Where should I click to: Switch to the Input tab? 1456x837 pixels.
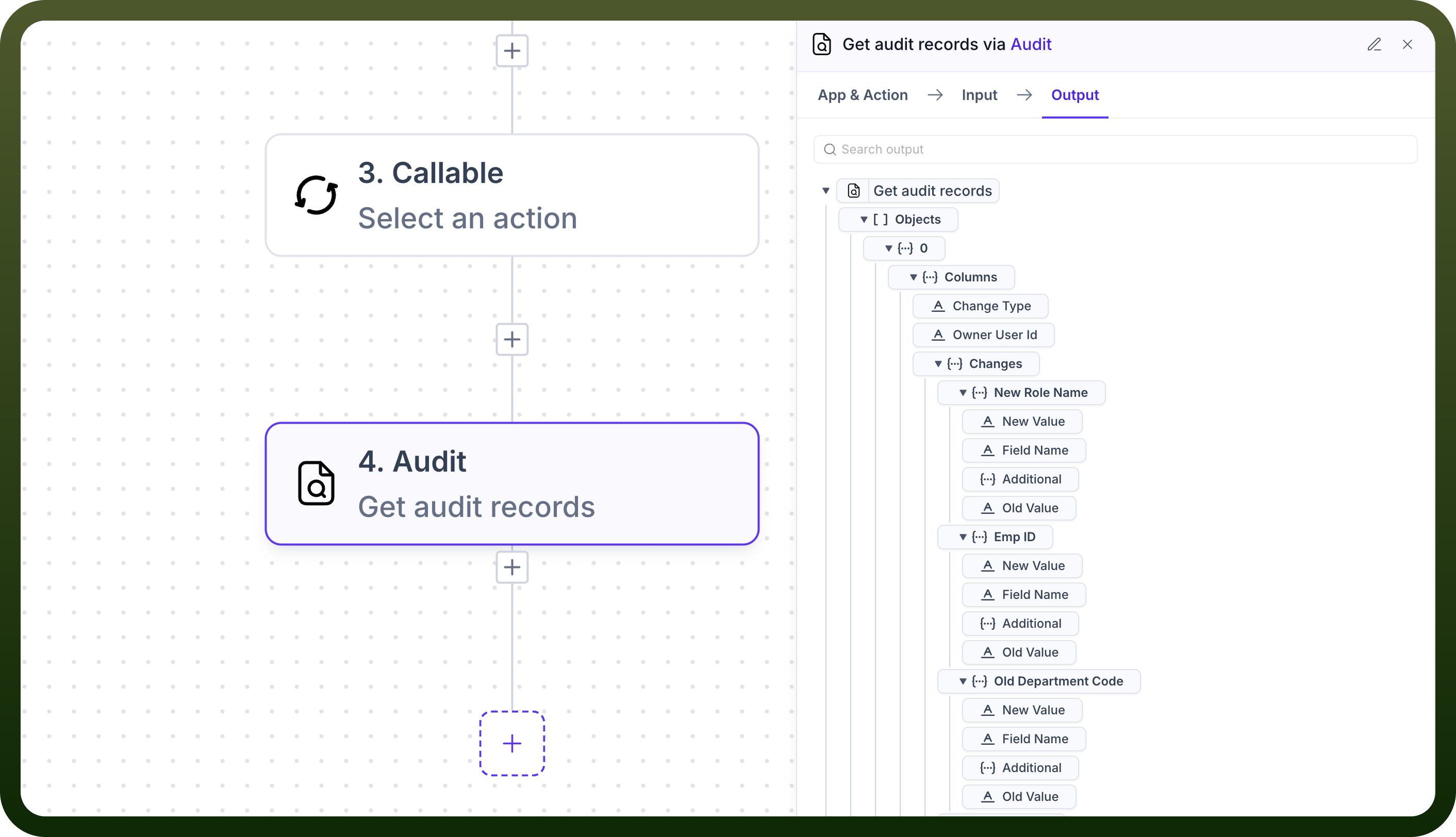[979, 95]
